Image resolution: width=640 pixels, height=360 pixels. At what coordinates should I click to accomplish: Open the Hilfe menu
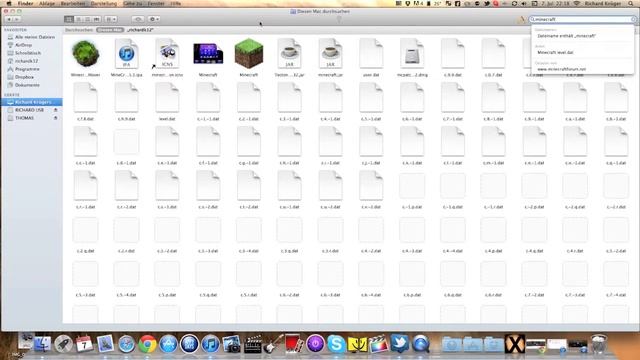176,3
